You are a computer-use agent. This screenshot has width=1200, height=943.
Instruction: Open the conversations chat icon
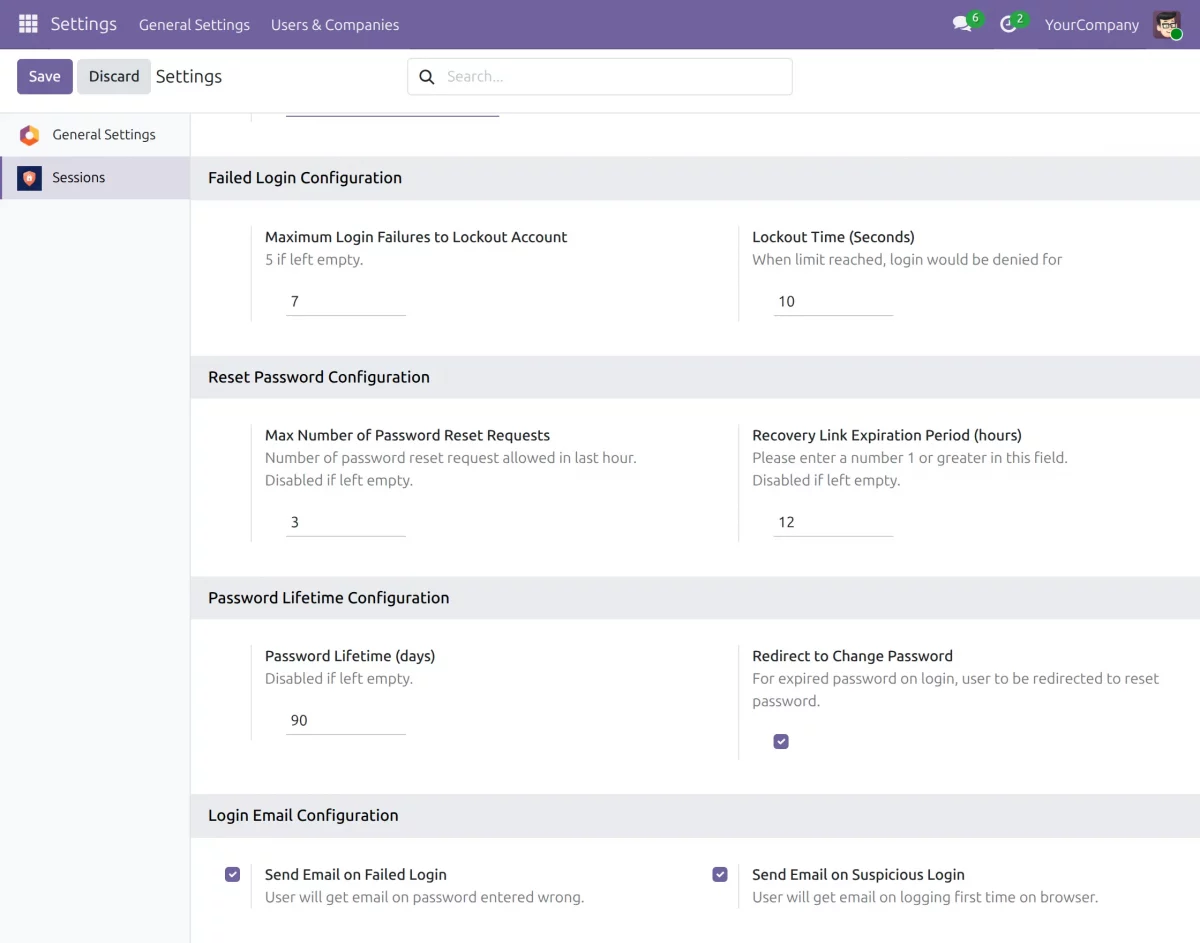tap(963, 24)
